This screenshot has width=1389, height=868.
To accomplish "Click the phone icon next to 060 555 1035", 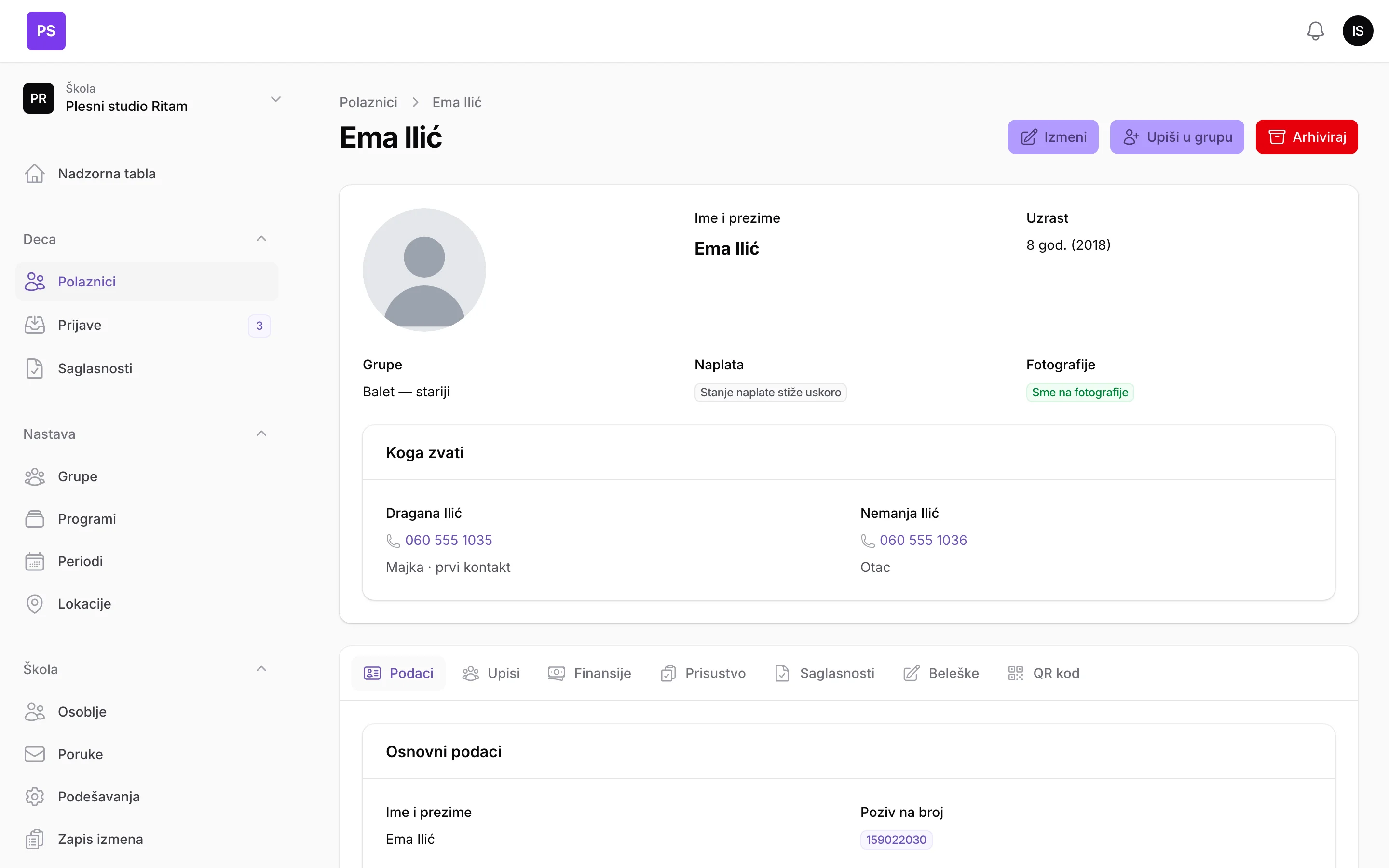I will 393,541.
